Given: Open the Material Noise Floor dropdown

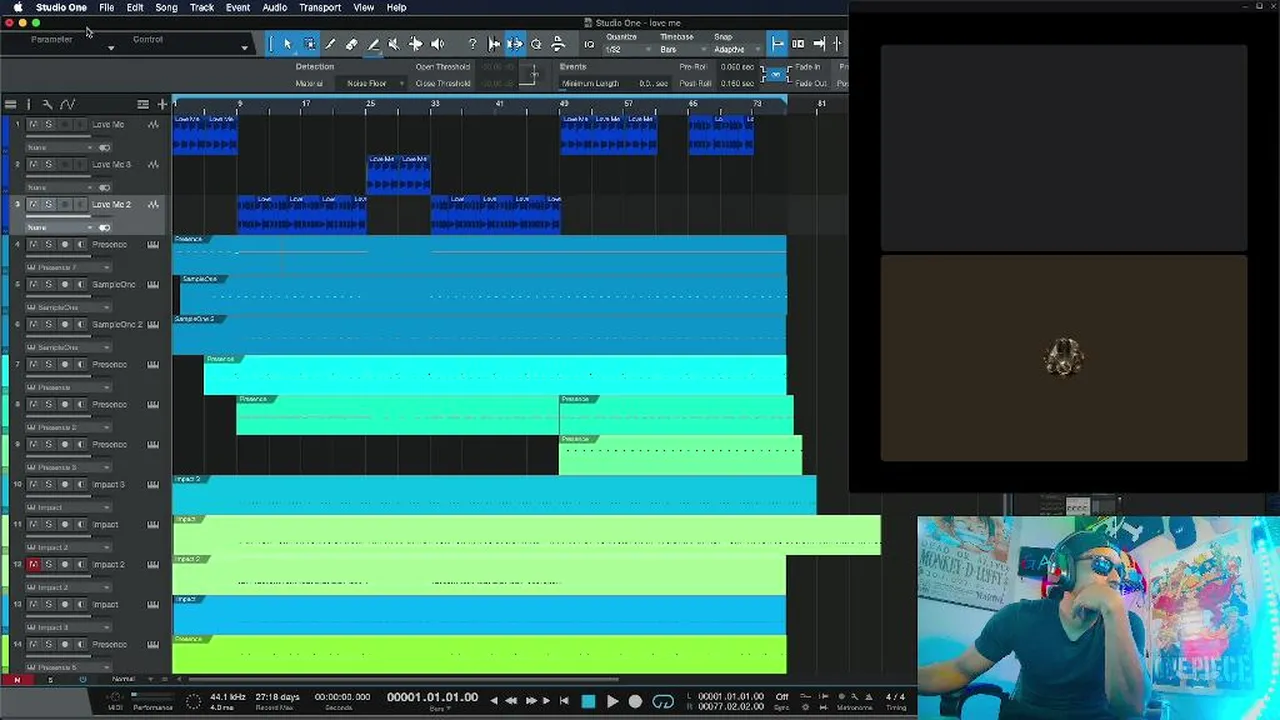Looking at the screenshot, I should point(370,84).
